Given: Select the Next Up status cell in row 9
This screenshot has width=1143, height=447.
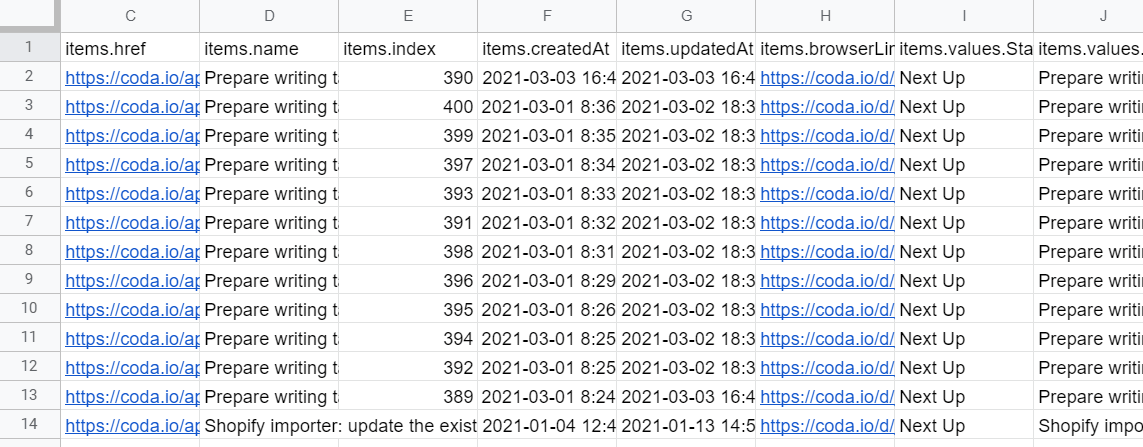Looking at the screenshot, I should [964, 281].
